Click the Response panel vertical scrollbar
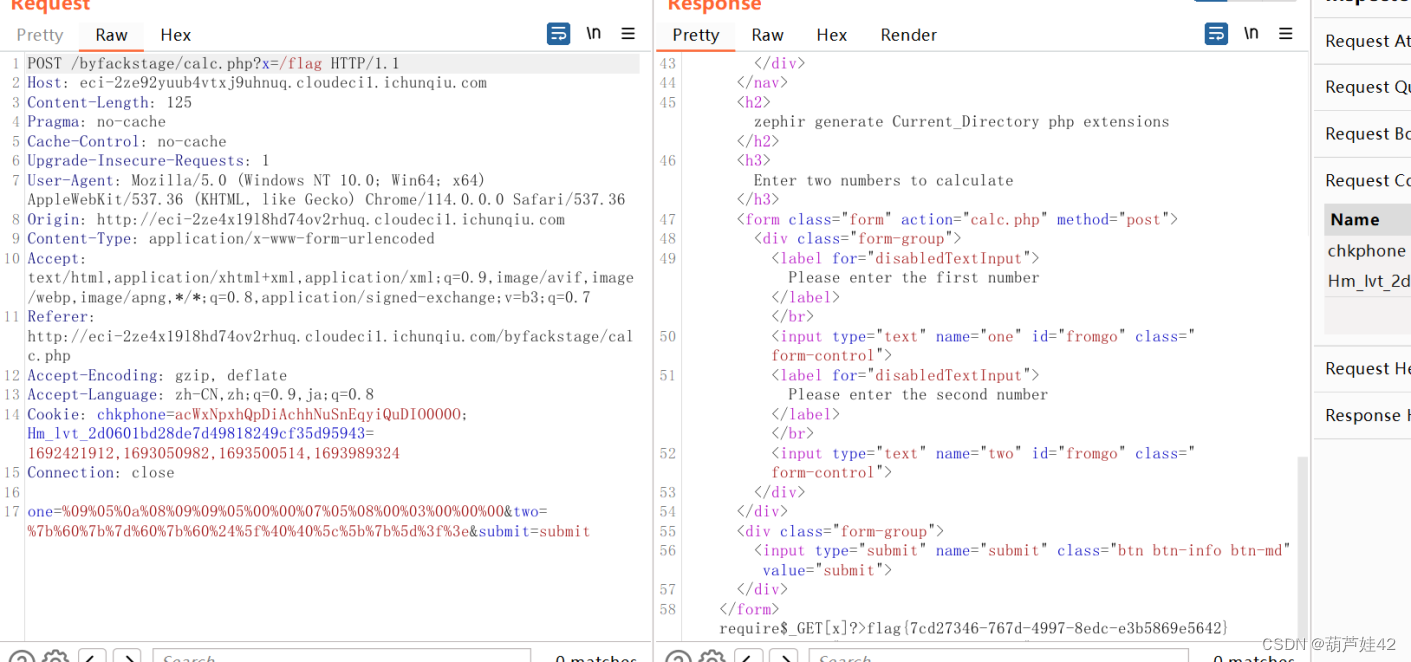 pyautogui.click(x=1301, y=545)
